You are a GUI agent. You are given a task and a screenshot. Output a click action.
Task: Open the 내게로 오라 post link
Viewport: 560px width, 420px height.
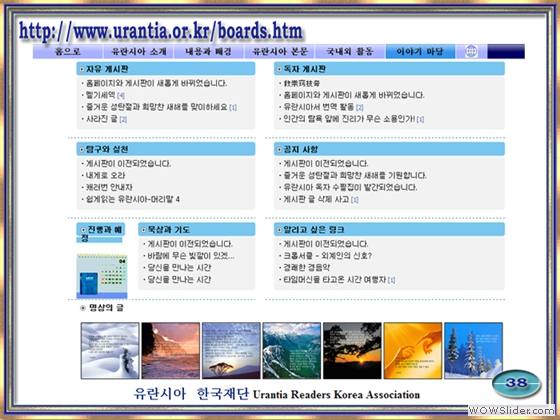coord(106,175)
